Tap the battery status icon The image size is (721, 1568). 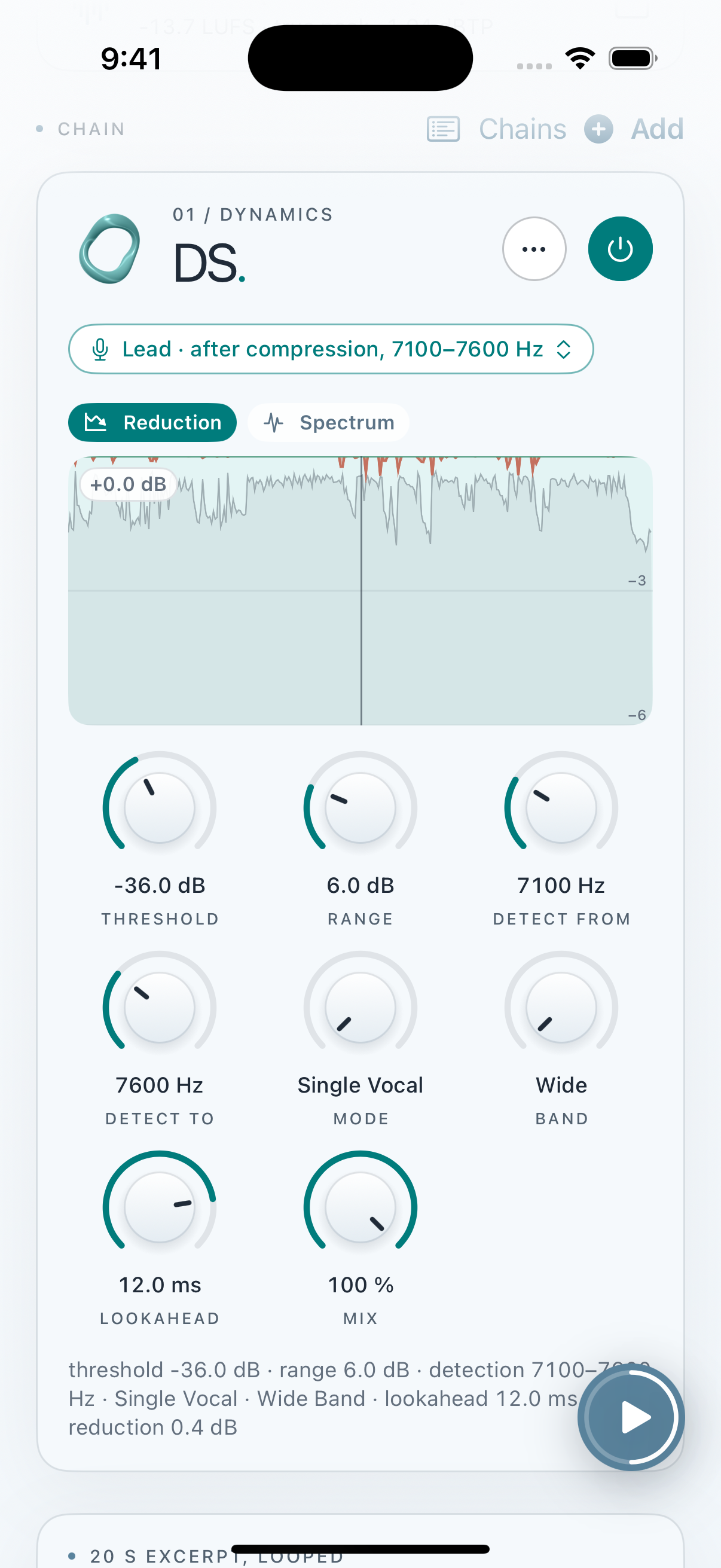coord(633,59)
